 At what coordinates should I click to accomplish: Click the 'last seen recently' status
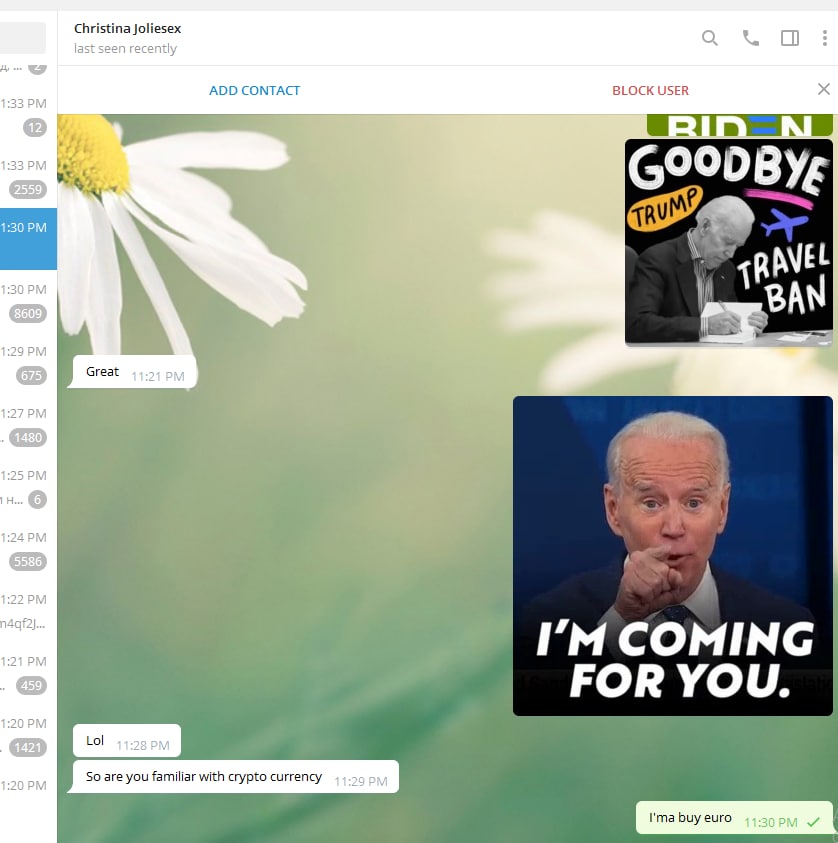pyautogui.click(x=125, y=48)
